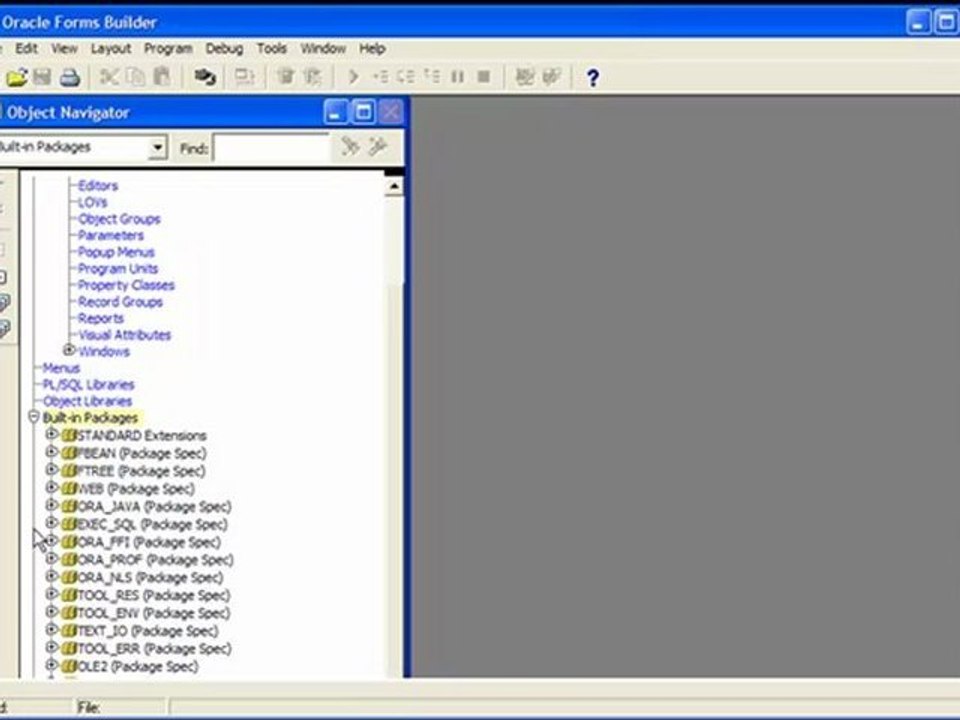Select the Parameters tree node
The image size is (960, 720).
click(x=110, y=235)
